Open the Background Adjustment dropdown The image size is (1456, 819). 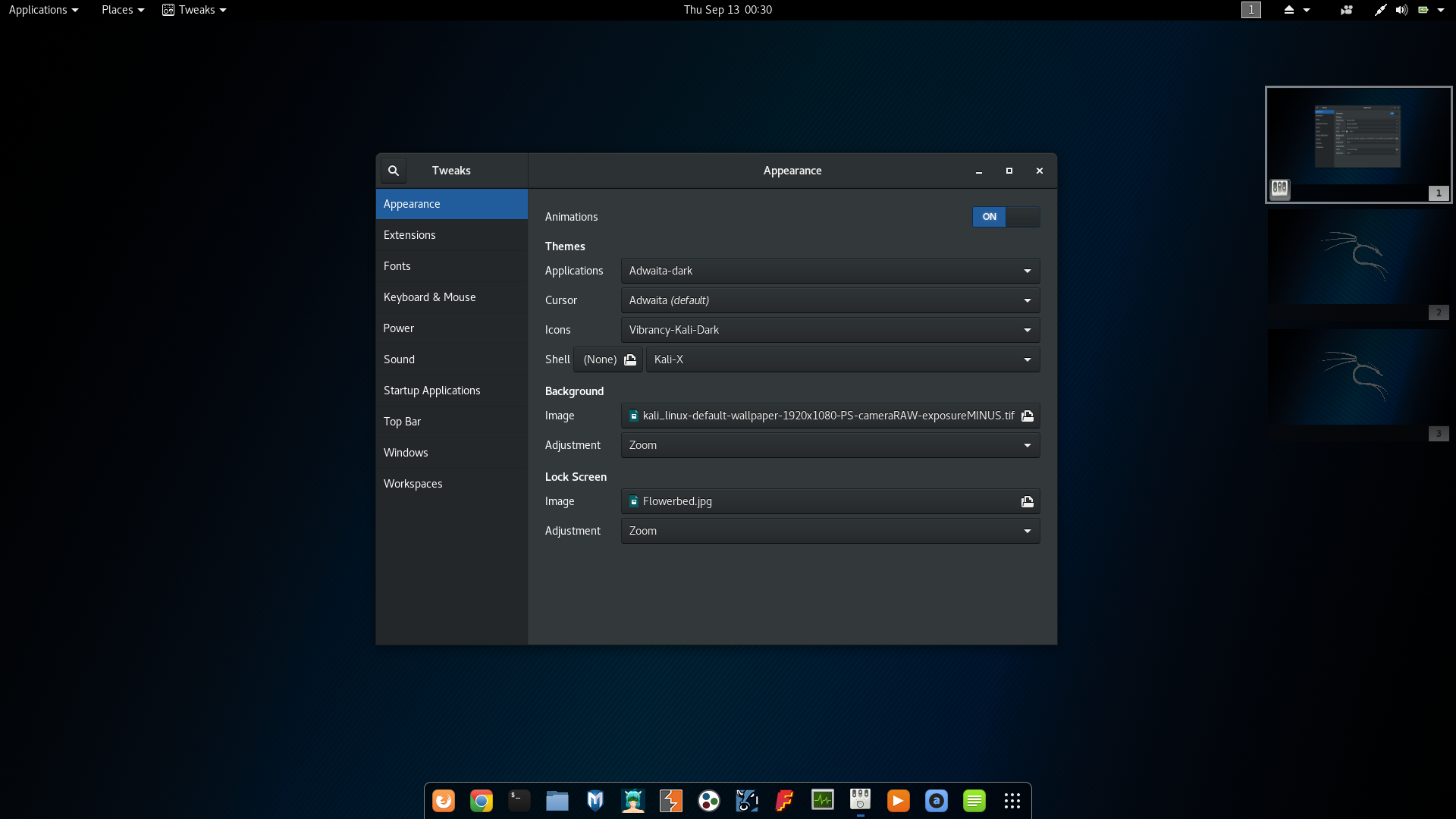(x=830, y=445)
